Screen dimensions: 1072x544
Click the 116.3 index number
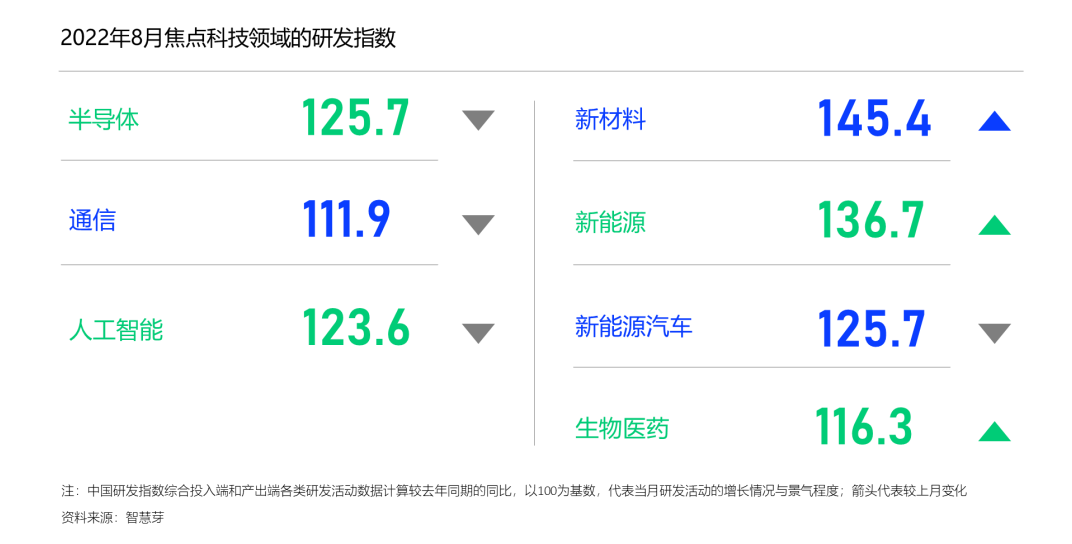(x=863, y=427)
